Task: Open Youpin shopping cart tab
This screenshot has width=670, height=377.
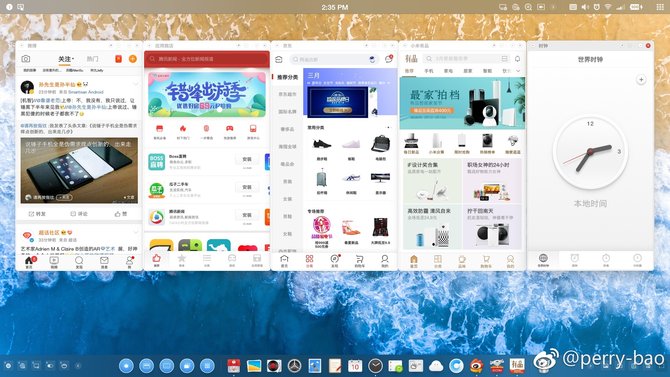Action: tap(486, 261)
